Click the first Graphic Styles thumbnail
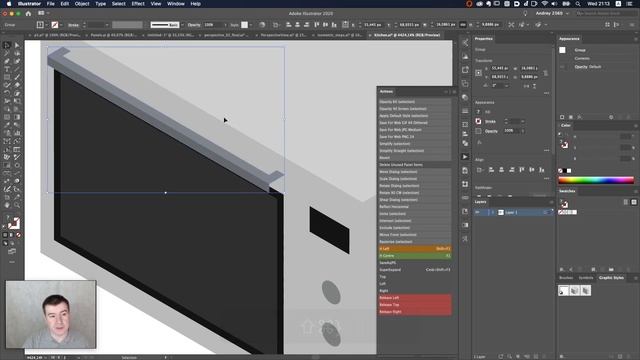The height and width of the screenshot is (360, 640). coord(563,290)
